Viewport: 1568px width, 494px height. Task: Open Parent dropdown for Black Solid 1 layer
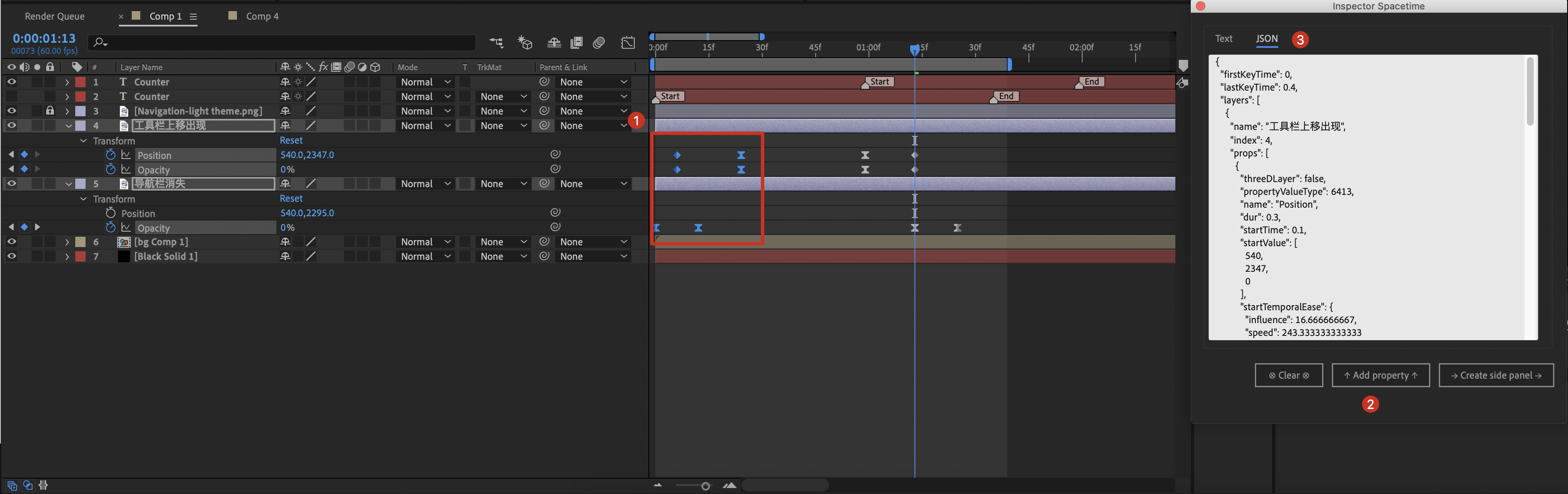tap(594, 257)
